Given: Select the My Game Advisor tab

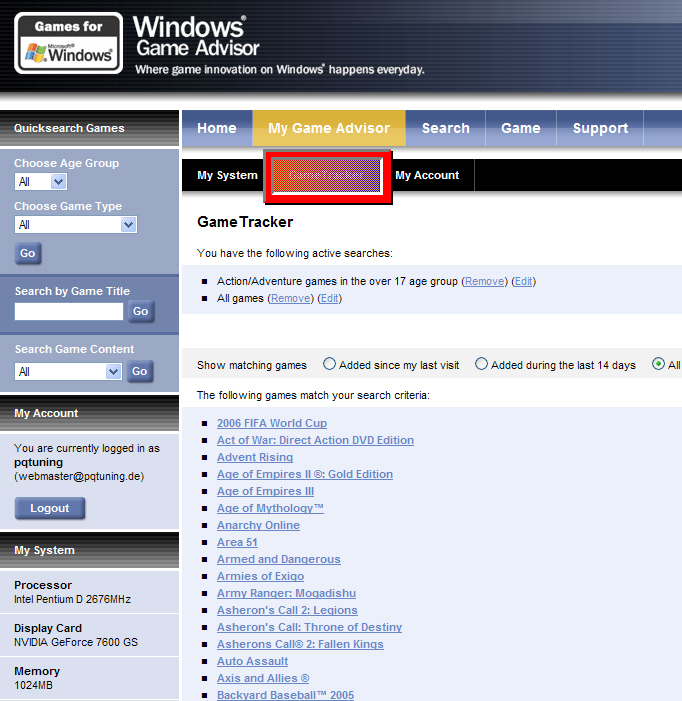Looking at the screenshot, I should coord(329,128).
